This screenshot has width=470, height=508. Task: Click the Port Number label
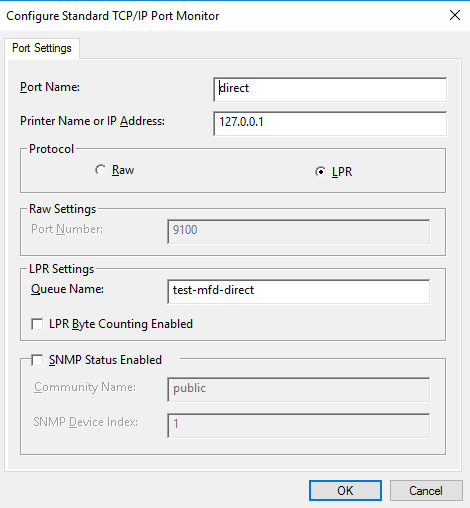[x=67, y=229]
